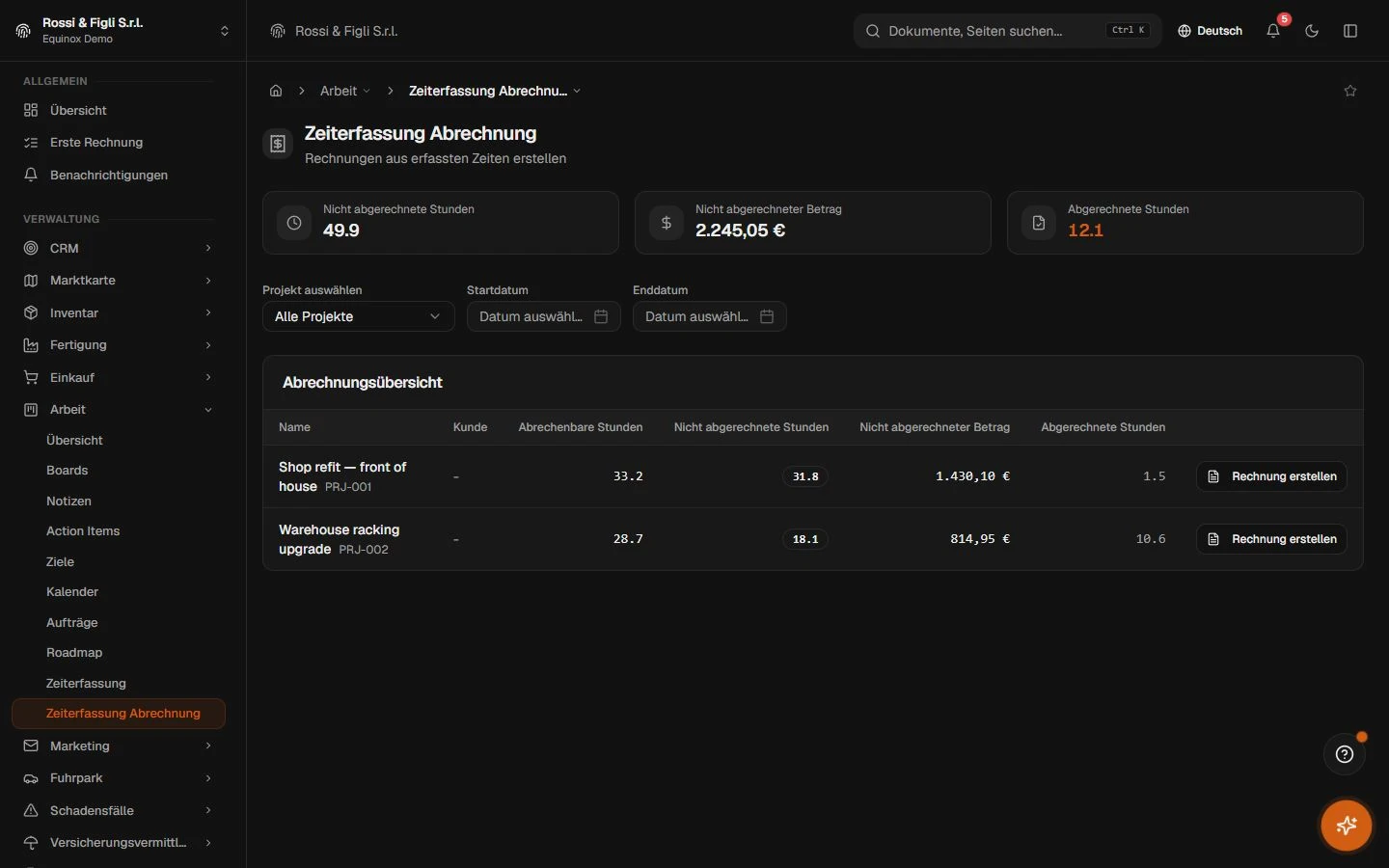Open Inventar box icon in sidebar
The width and height of the screenshot is (1389, 868).
[31, 312]
